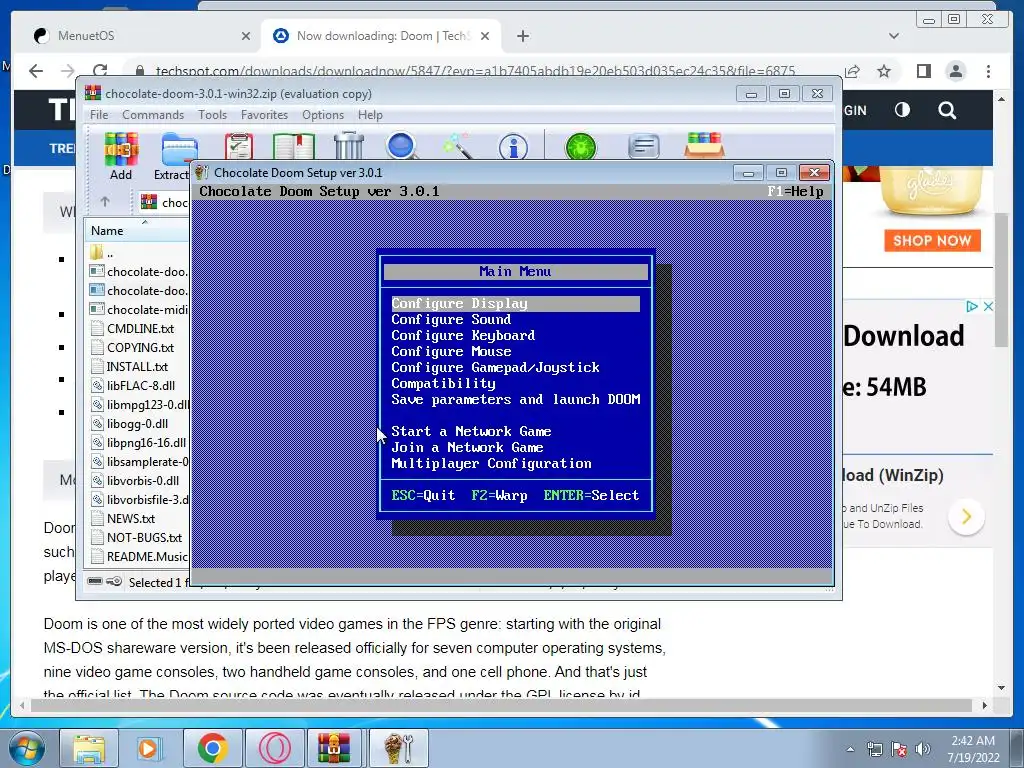Toggle TechSpot dark mode contrast icon
This screenshot has width=1024, height=768.
pyautogui.click(x=903, y=110)
